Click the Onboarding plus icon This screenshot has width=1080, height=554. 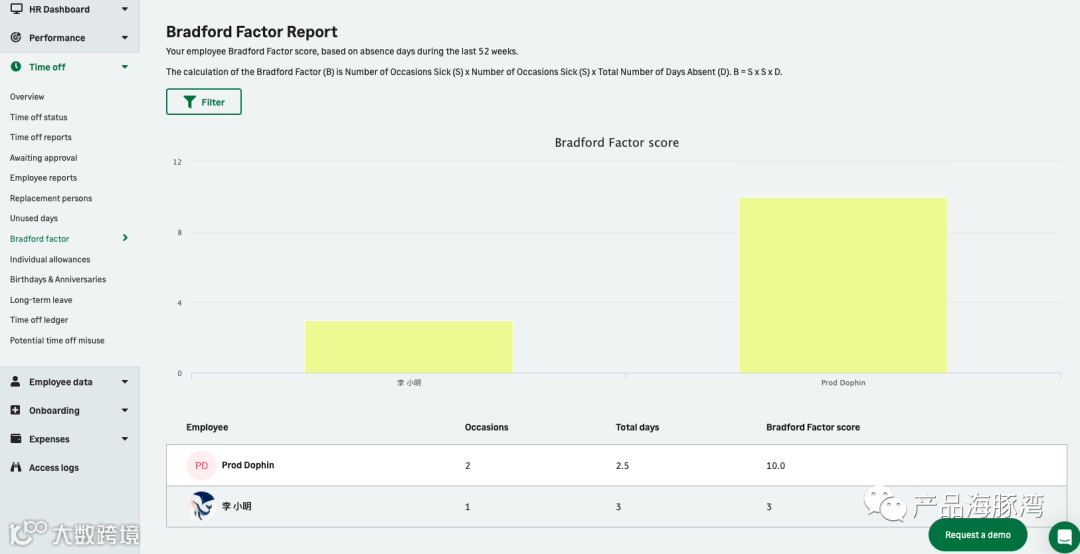click(16, 411)
